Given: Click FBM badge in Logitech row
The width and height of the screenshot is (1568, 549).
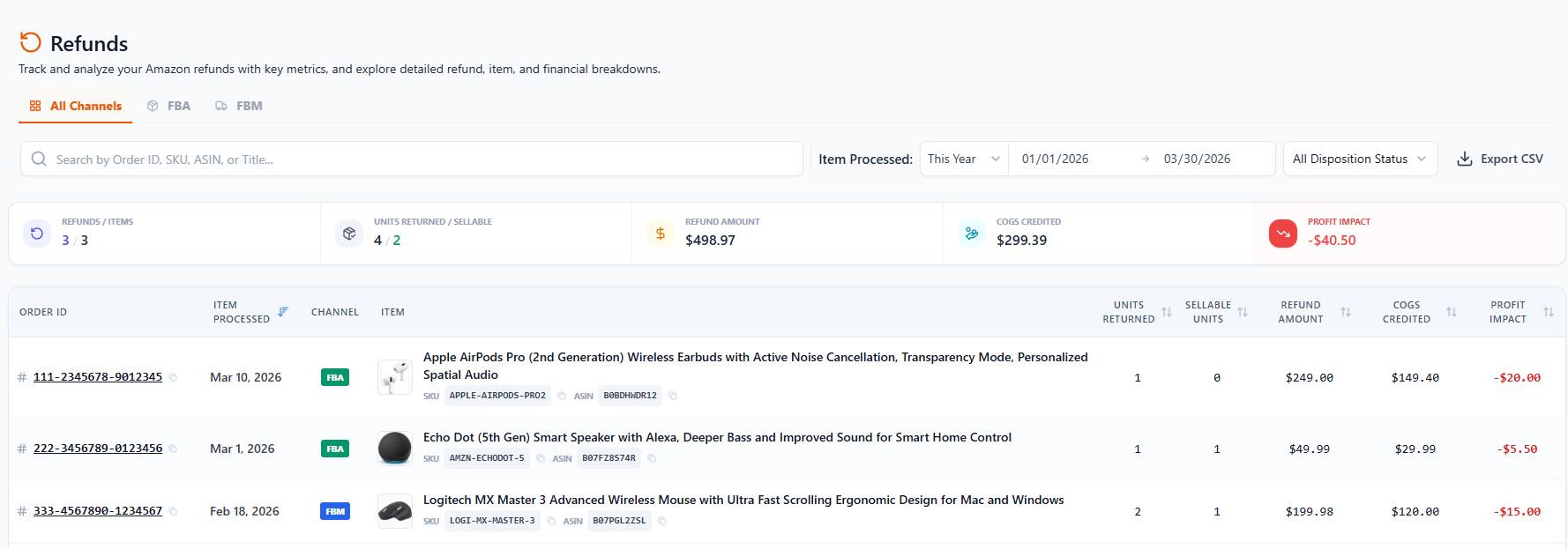Looking at the screenshot, I should tap(335, 511).
